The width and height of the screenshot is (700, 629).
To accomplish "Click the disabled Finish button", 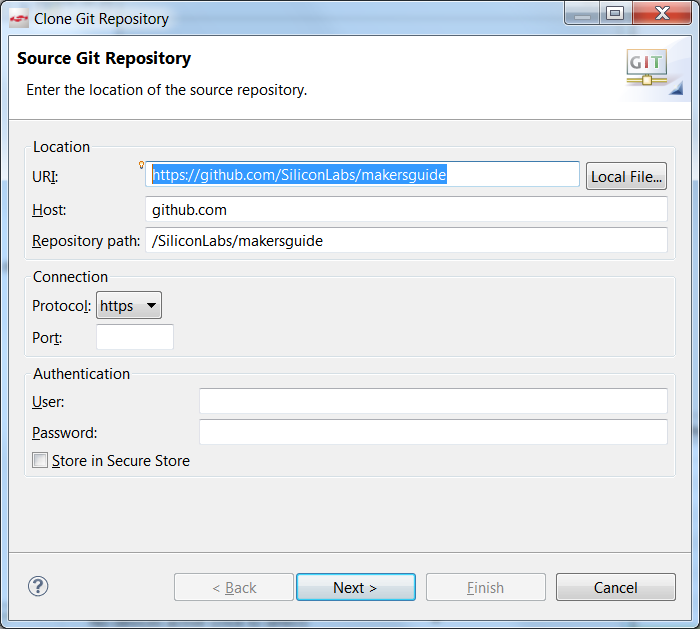I will point(486,587).
